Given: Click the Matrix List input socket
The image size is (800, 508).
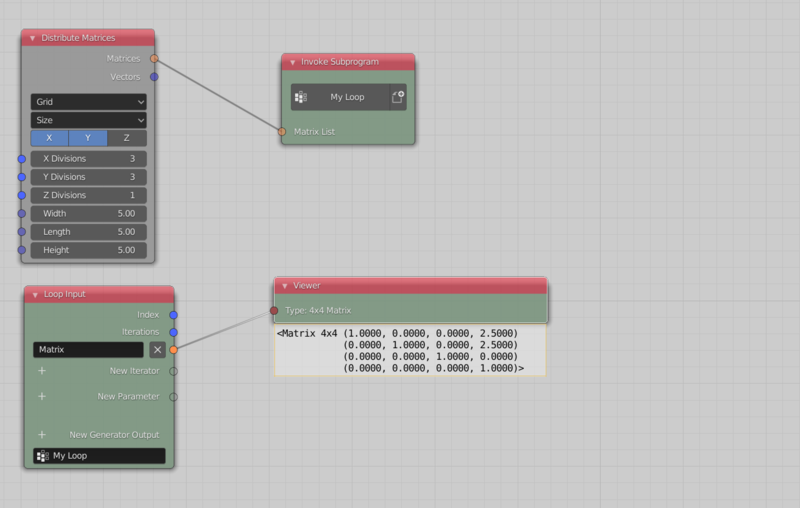Looking at the screenshot, I should [x=282, y=132].
